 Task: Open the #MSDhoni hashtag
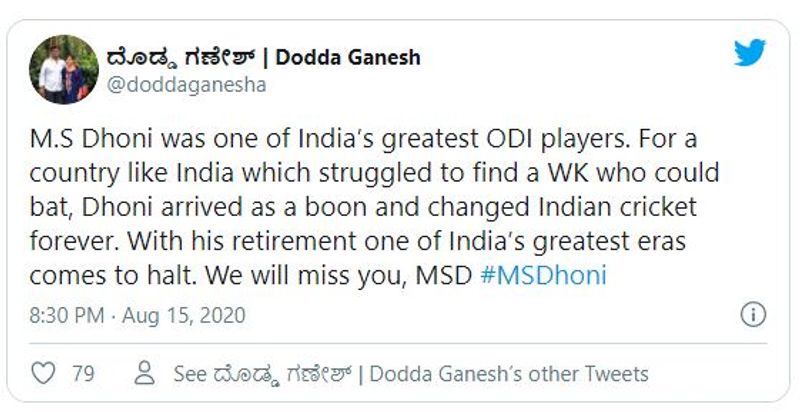[543, 275]
